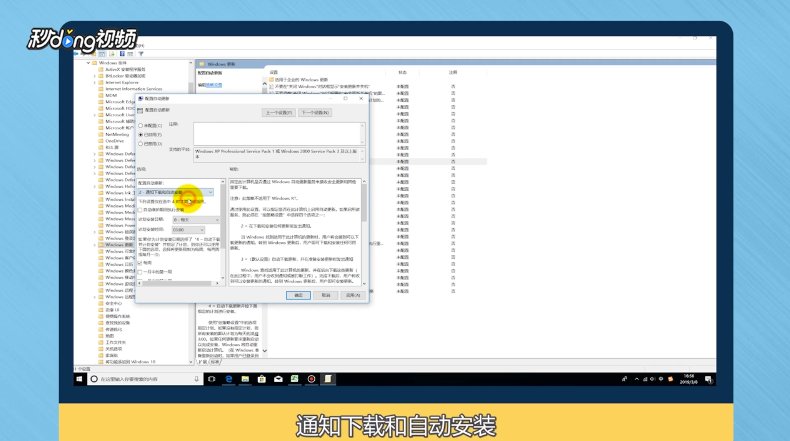Show hidden system tray icons
This screenshot has height=441, width=790.
tap(636, 379)
